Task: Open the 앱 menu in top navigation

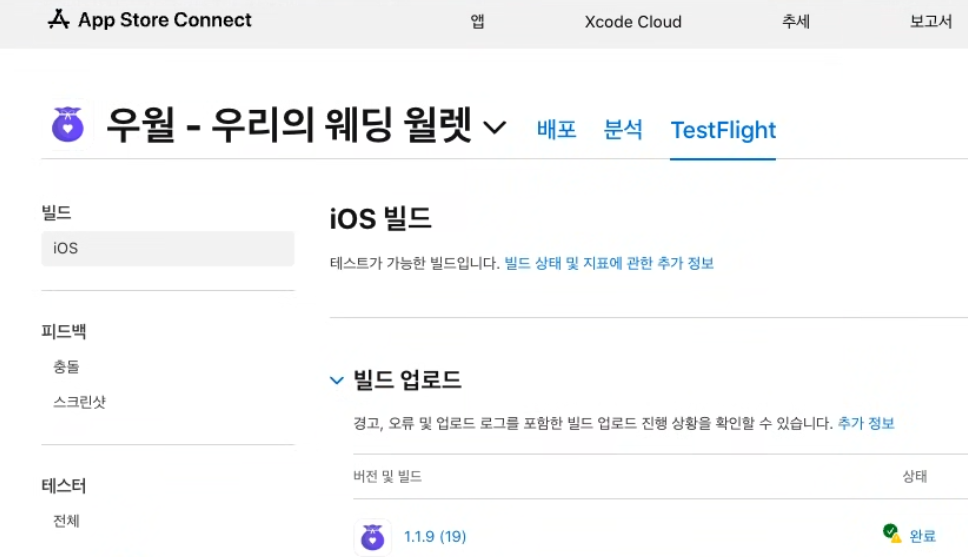Action: coord(477,22)
